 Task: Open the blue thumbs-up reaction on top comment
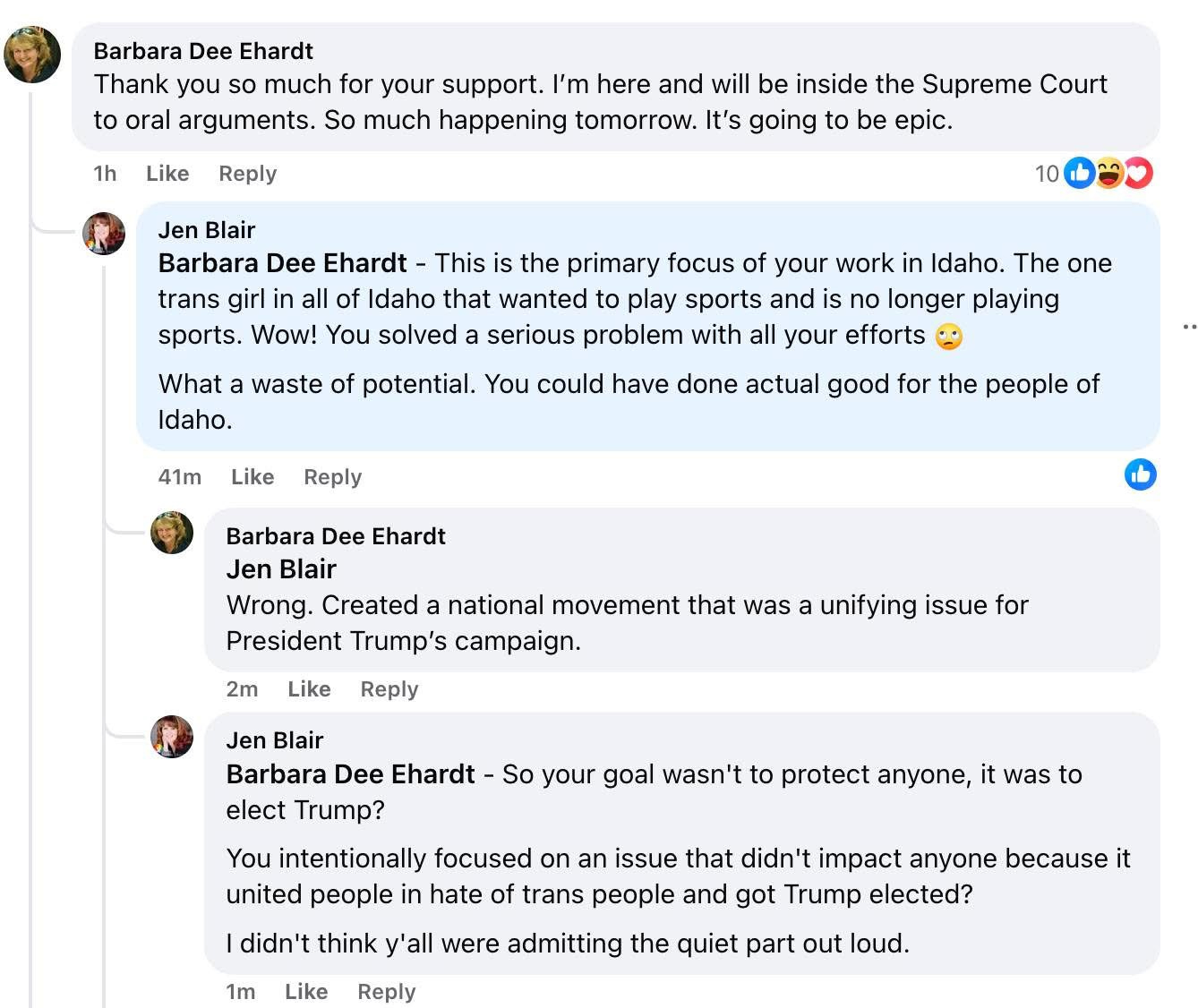(1080, 173)
